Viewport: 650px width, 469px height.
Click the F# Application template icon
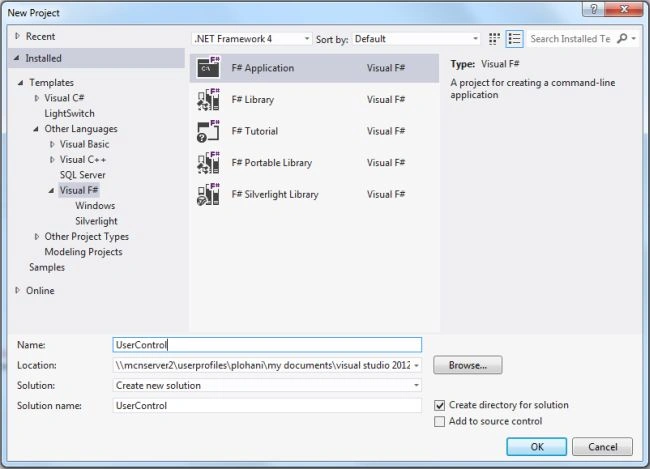(x=209, y=68)
